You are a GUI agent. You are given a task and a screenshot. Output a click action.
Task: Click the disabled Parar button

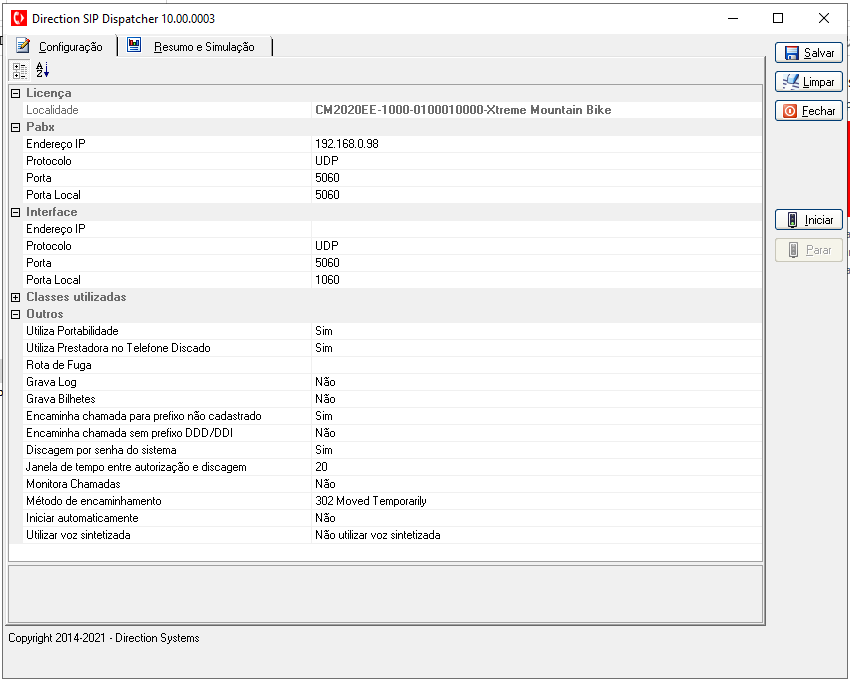[x=808, y=250]
